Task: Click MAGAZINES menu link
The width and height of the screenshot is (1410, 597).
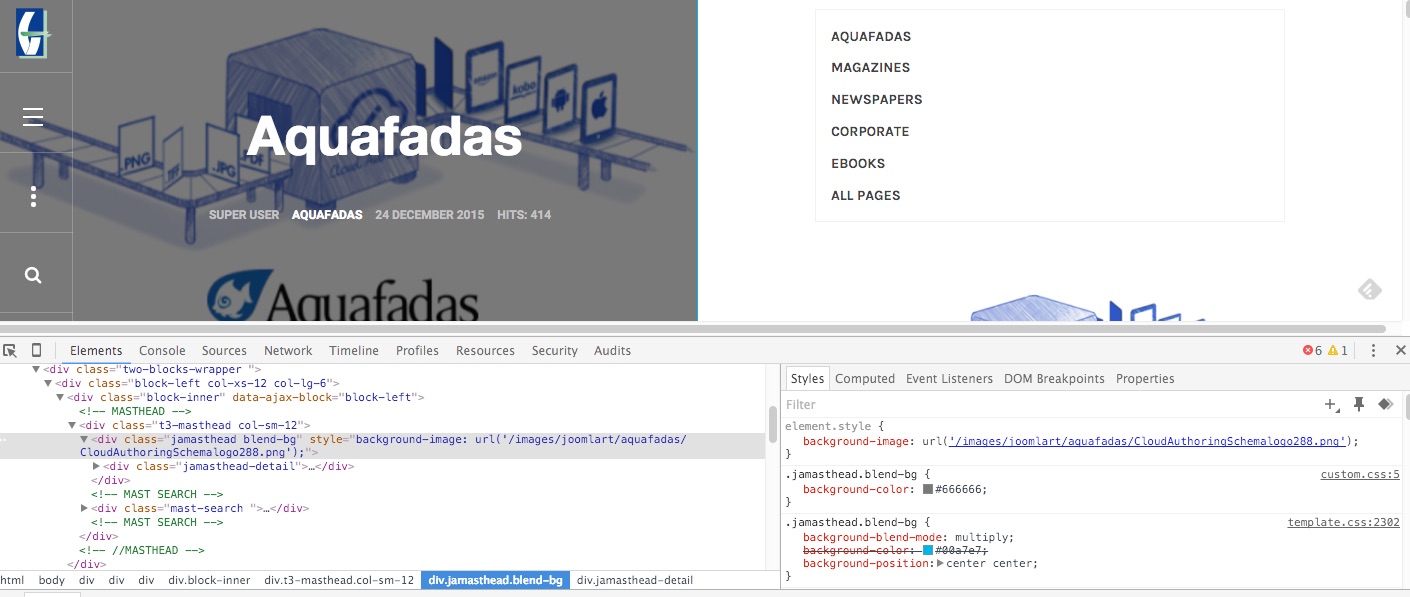Action: click(870, 68)
